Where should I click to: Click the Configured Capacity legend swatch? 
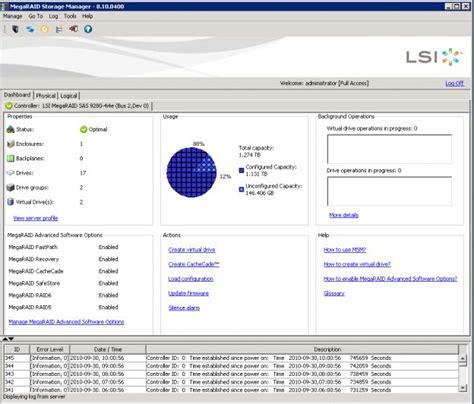click(241, 170)
